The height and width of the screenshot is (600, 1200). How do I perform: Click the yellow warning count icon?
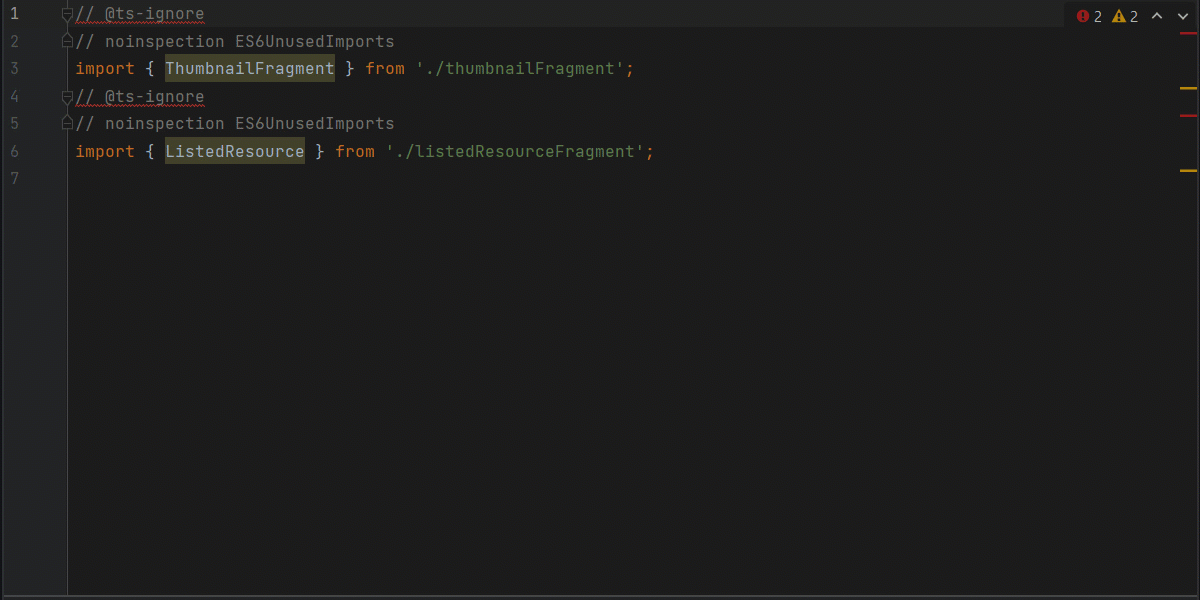pyautogui.click(x=1117, y=16)
